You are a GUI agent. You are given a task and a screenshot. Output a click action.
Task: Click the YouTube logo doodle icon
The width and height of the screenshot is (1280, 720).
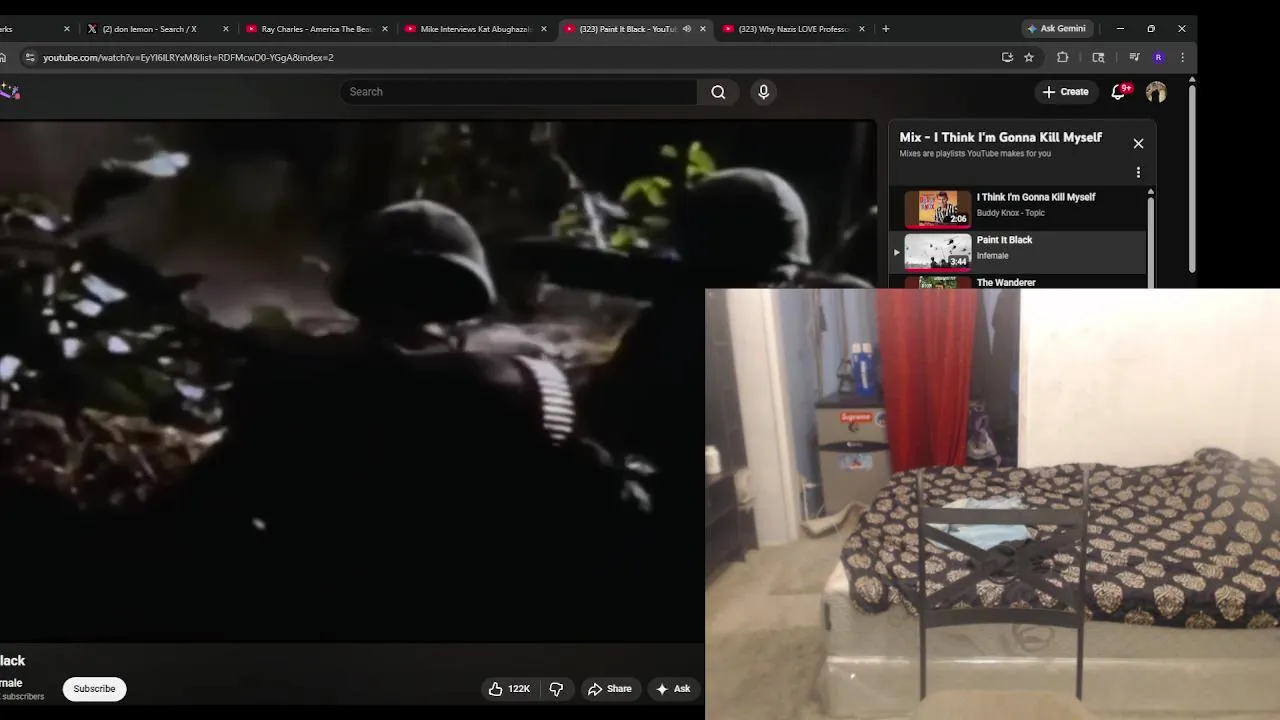10,92
